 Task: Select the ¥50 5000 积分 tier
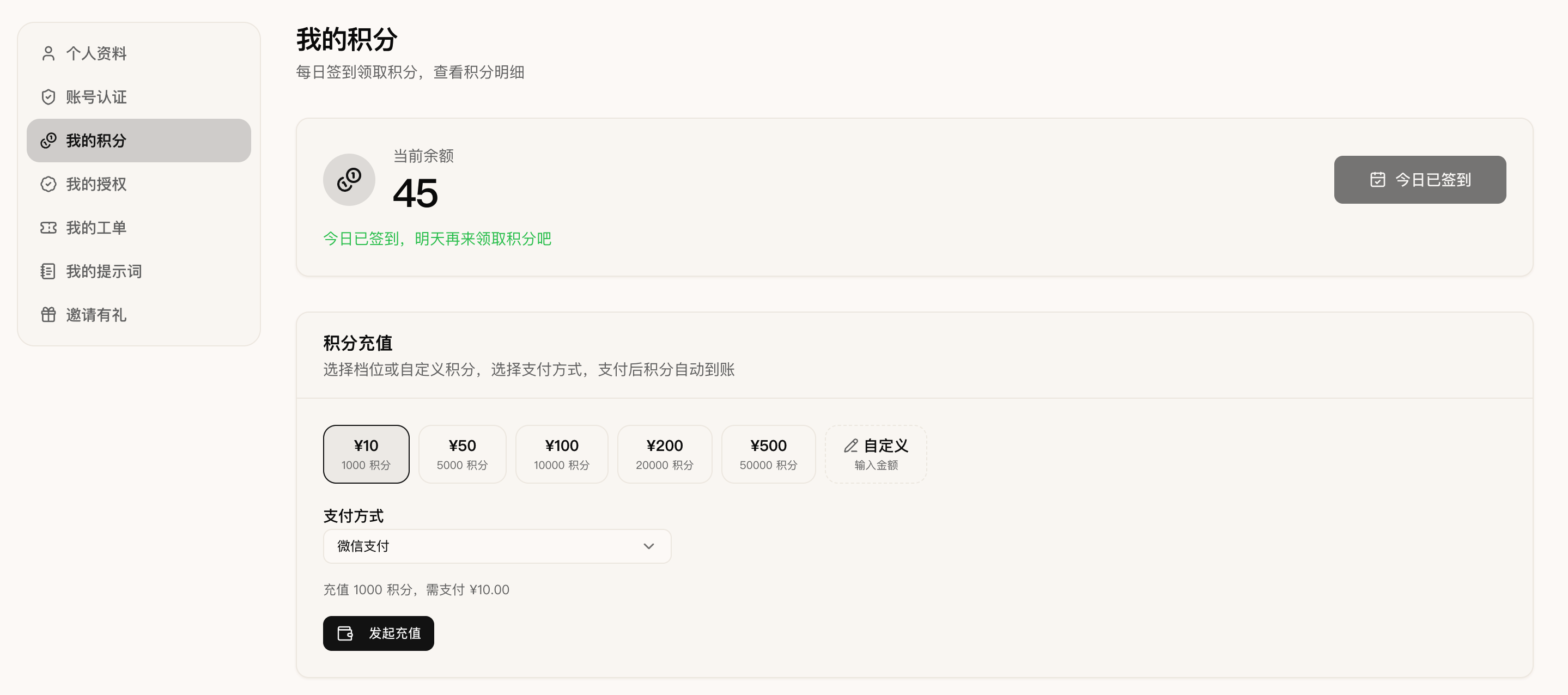coord(462,454)
